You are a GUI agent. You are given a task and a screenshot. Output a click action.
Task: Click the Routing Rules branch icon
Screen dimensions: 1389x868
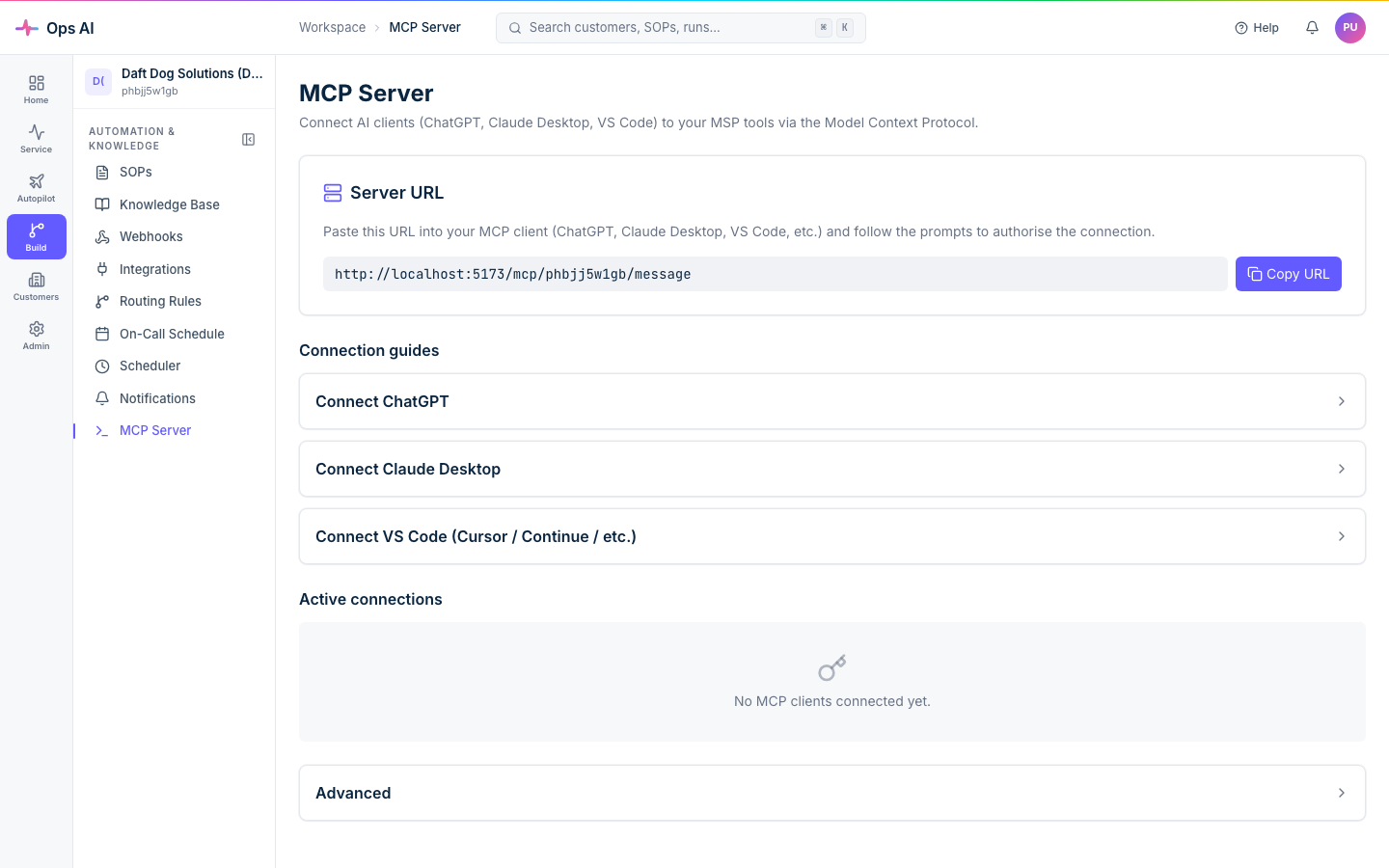(102, 302)
